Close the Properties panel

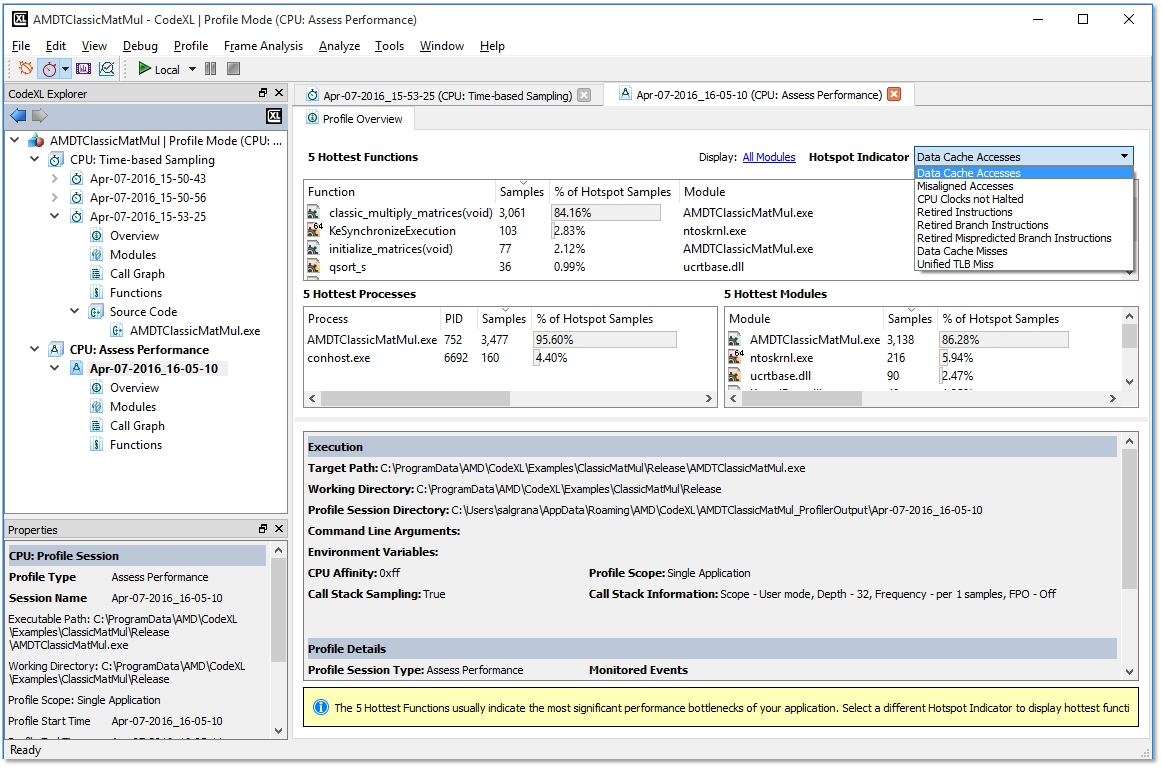tap(279, 529)
